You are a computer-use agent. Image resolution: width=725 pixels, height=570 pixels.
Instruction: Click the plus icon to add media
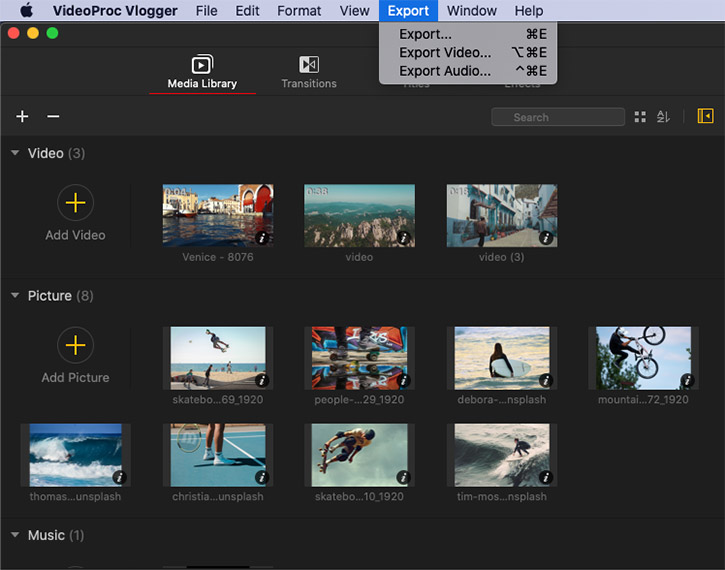(x=22, y=117)
